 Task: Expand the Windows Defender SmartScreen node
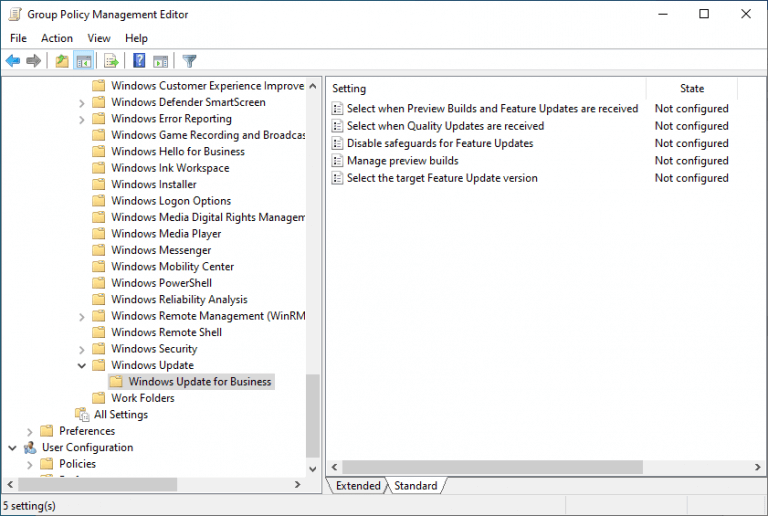[82, 103]
